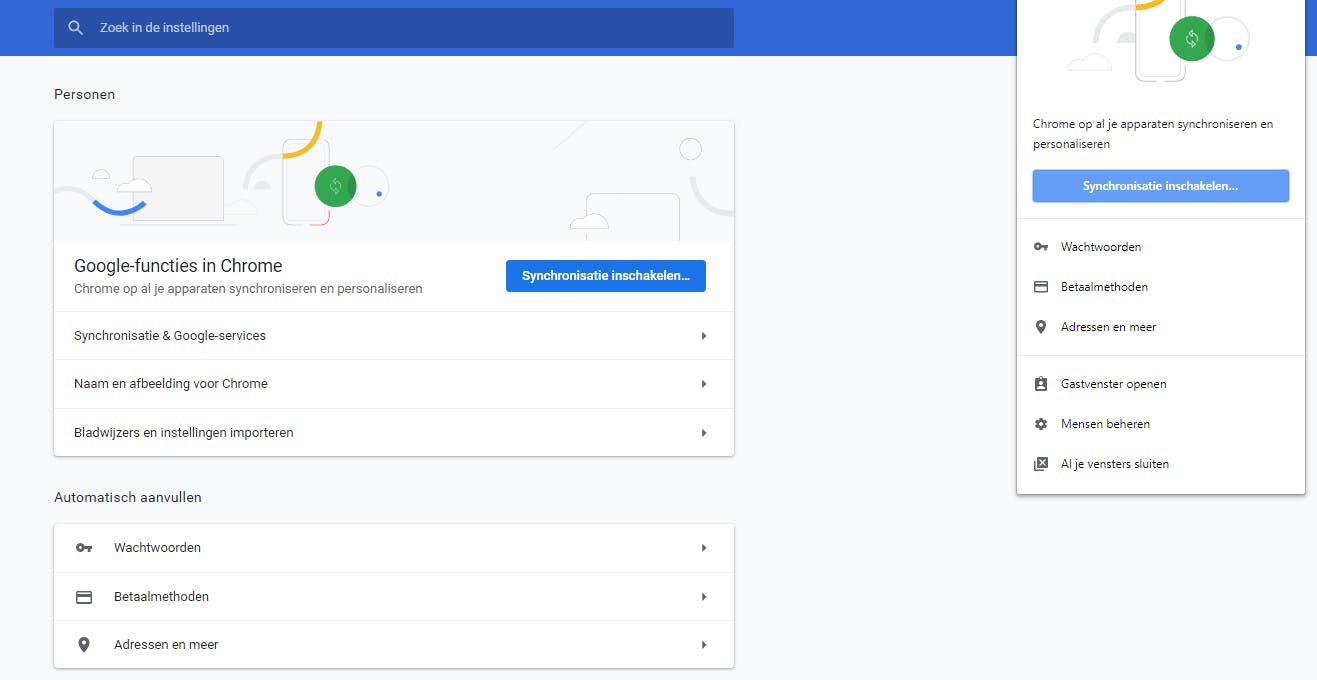
Task: Click the key icon in the profile popup
Action: 1041,247
